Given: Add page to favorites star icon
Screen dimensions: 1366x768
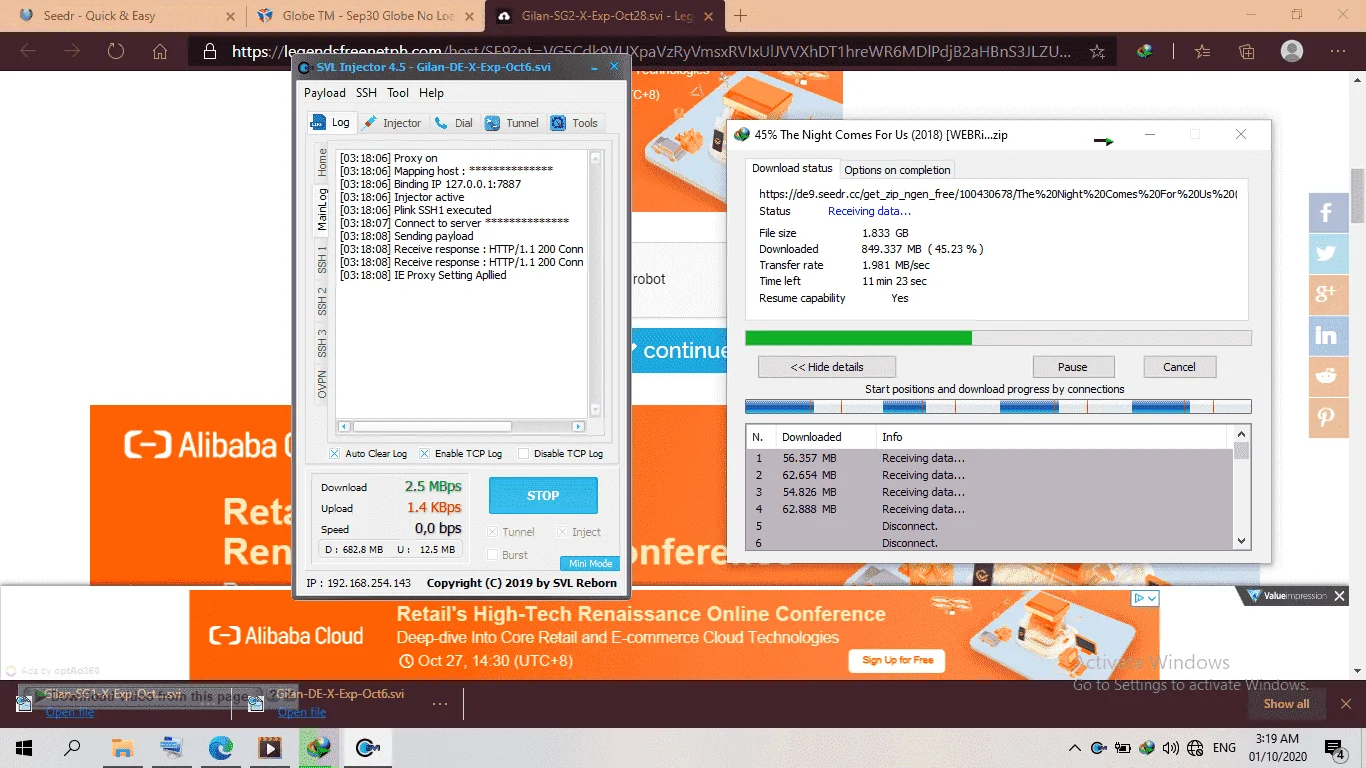Looking at the screenshot, I should [x=1097, y=51].
